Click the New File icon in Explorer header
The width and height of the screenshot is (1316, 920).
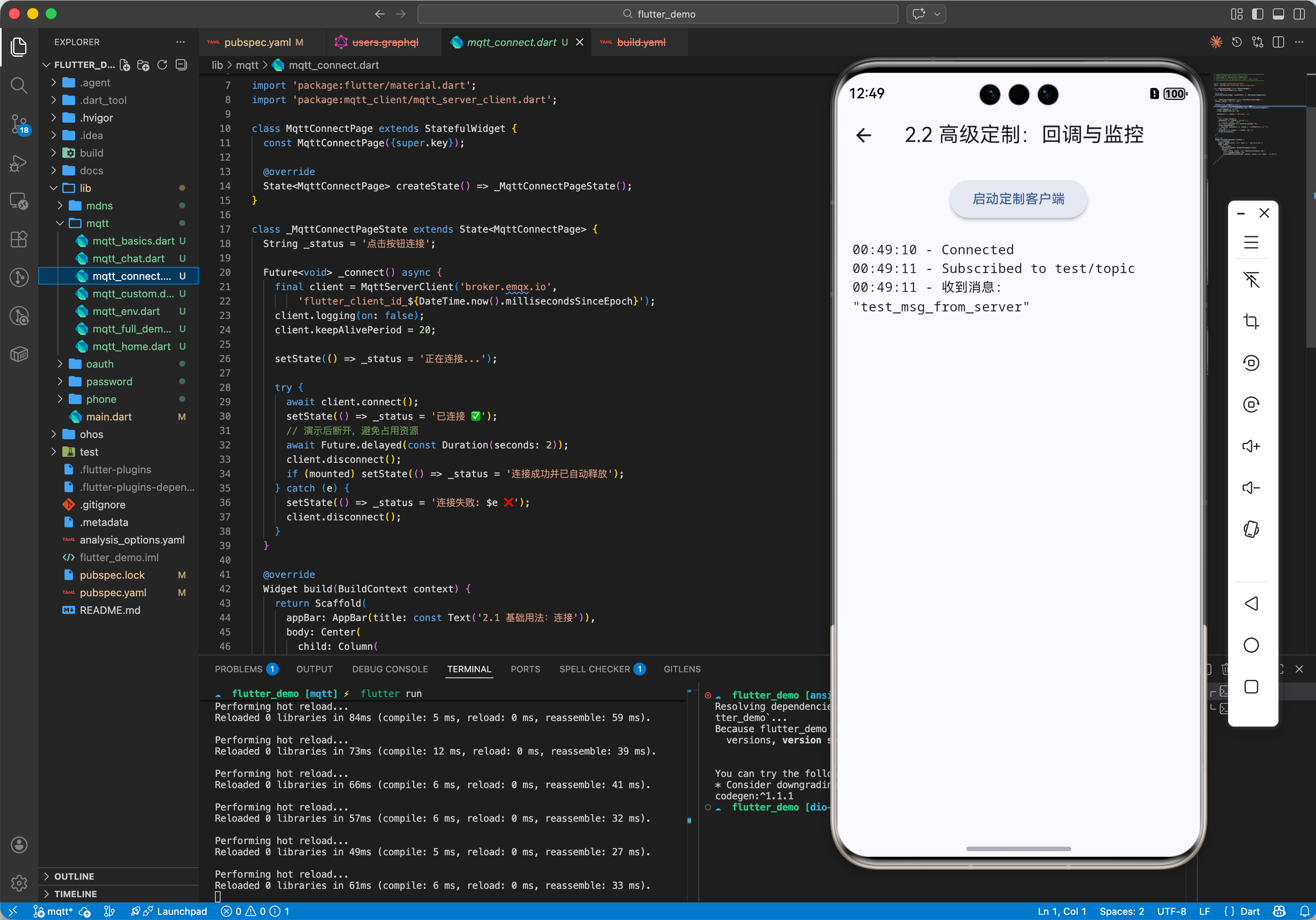coord(125,65)
